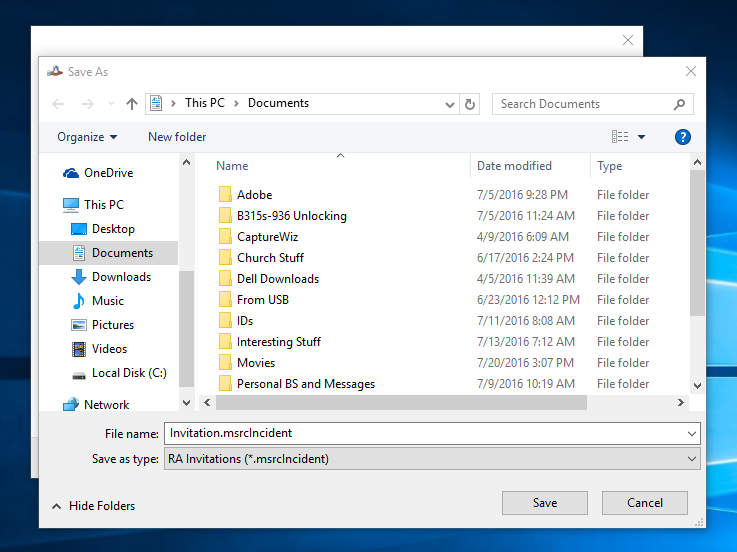Screen dimensions: 737x552
Task: Go up one folder level
Action: tap(132, 103)
